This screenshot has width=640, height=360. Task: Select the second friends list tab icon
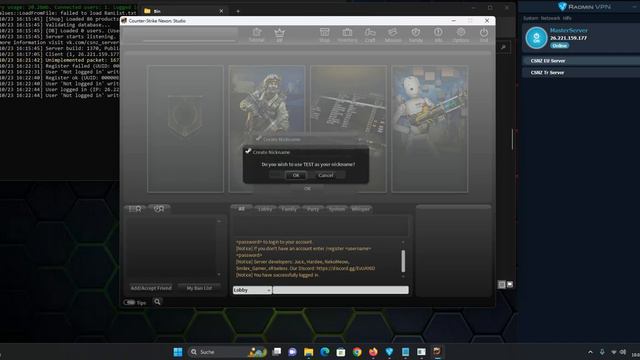159,209
